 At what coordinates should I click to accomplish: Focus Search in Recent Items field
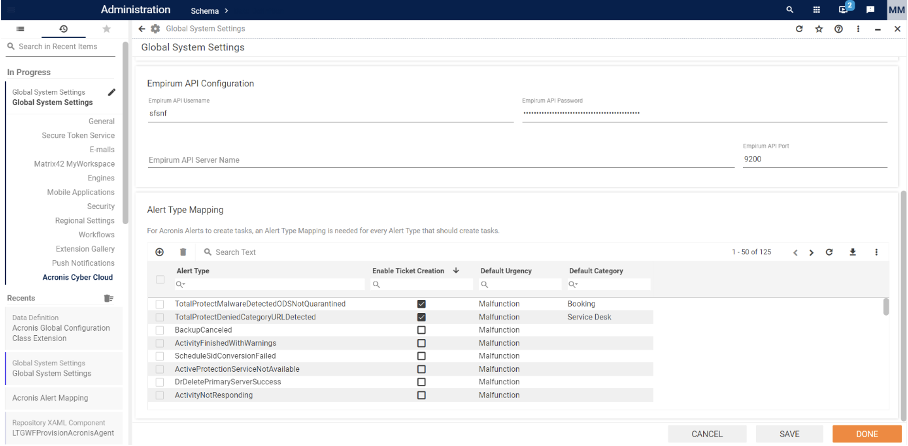pos(60,46)
